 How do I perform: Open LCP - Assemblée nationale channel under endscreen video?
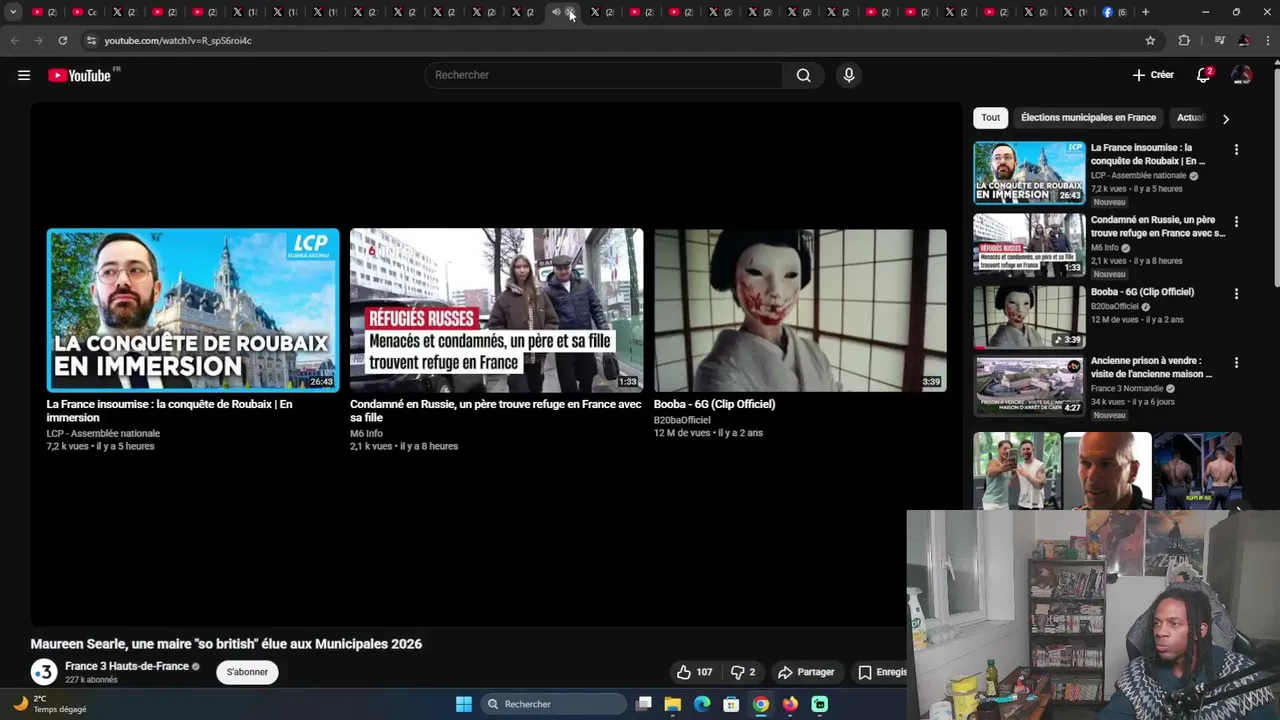103,433
